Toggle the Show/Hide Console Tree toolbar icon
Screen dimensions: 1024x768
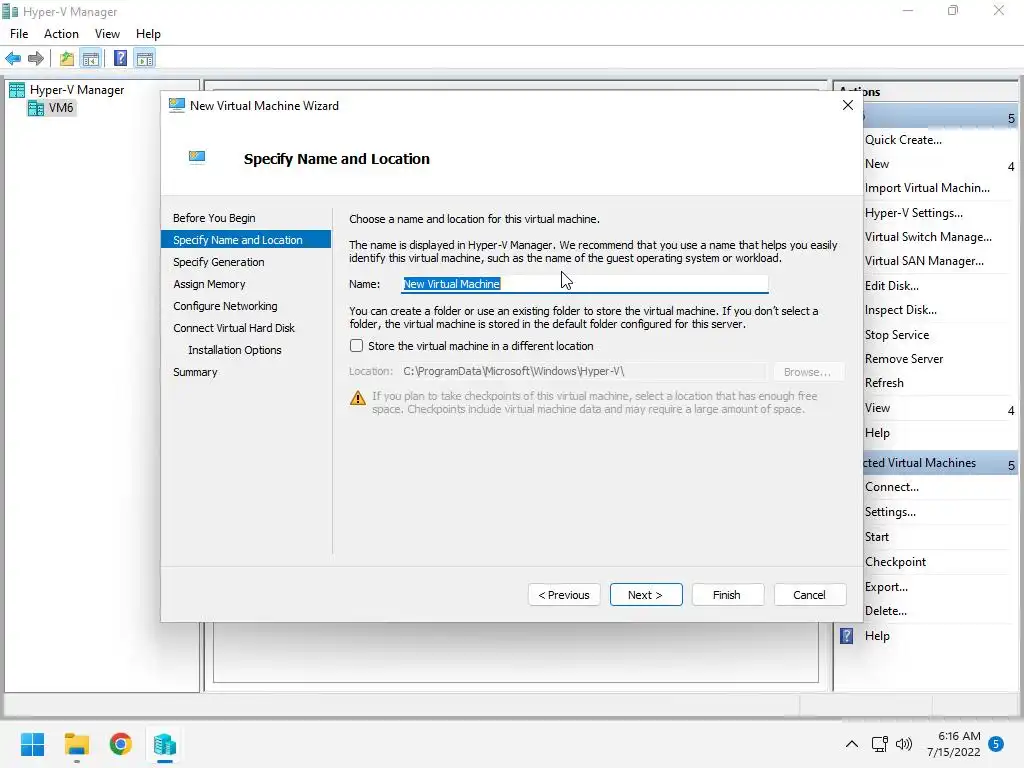tap(91, 59)
